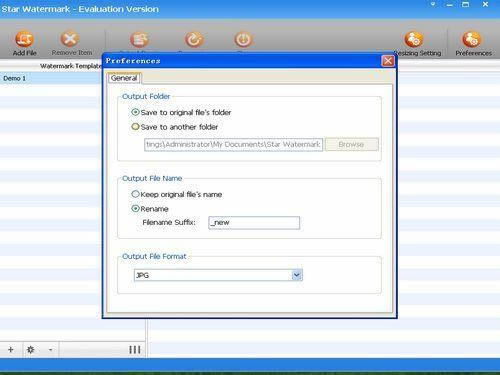
Task: Click the Remove Item toolbar icon
Action: point(70,39)
